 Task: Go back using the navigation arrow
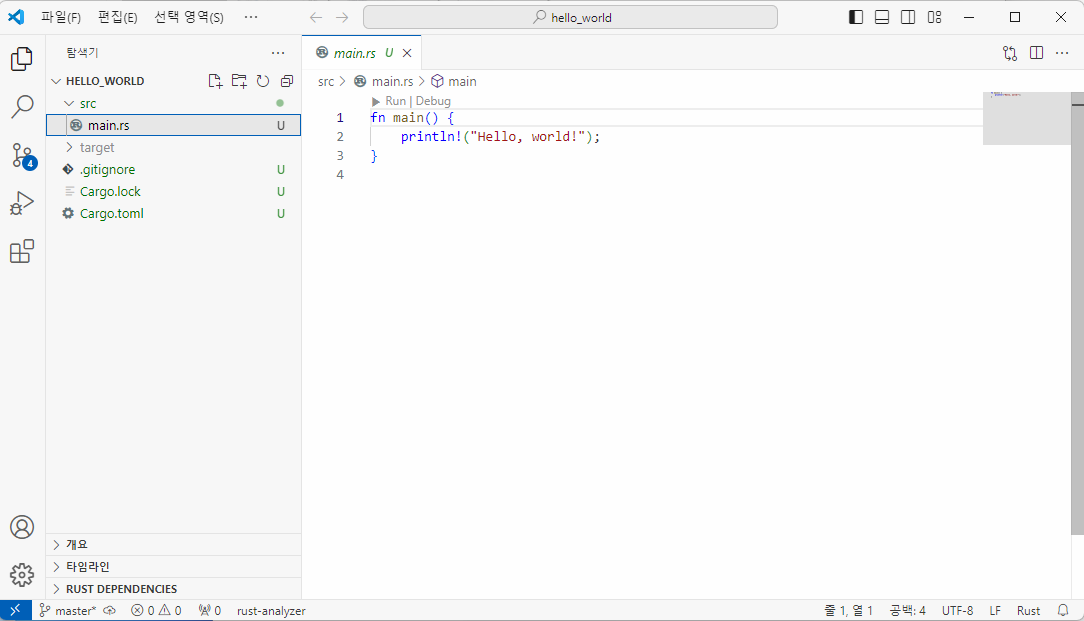click(316, 17)
